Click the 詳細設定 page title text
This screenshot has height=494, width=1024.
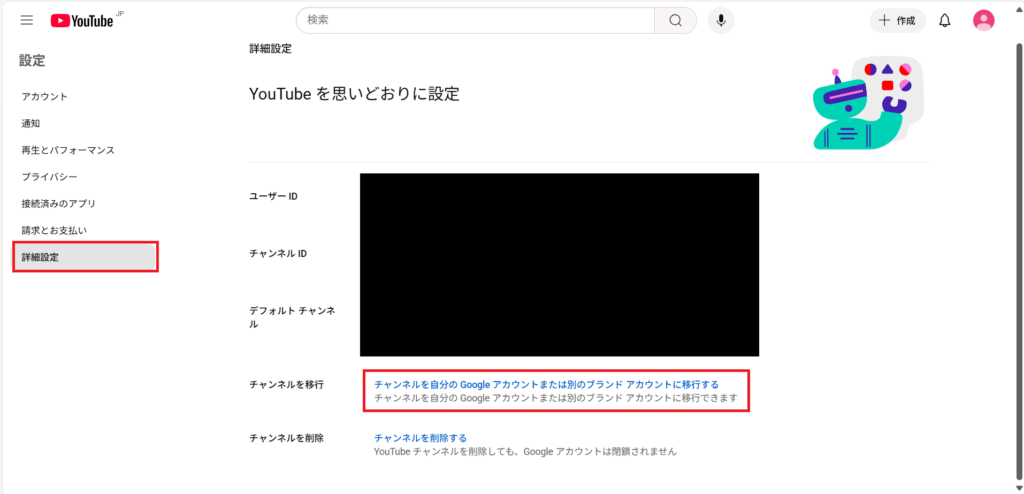(x=270, y=48)
